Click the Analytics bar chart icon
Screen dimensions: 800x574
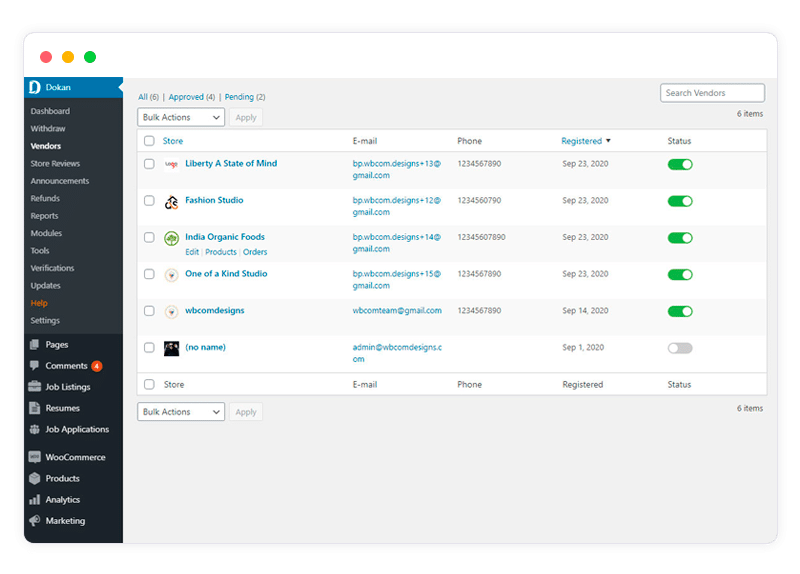coord(35,500)
